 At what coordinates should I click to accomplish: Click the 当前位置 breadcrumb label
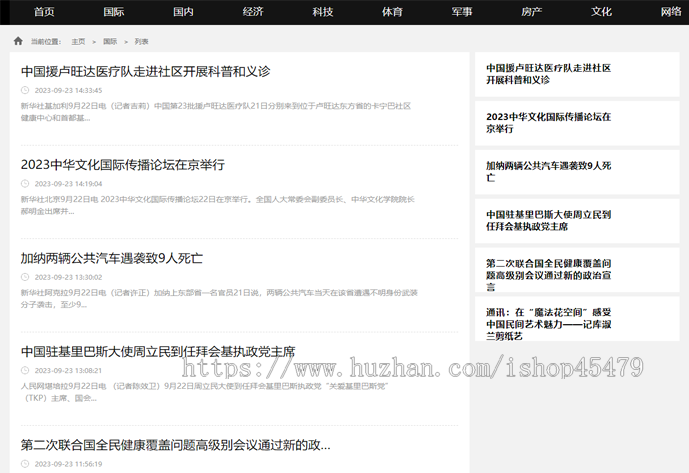click(x=46, y=41)
